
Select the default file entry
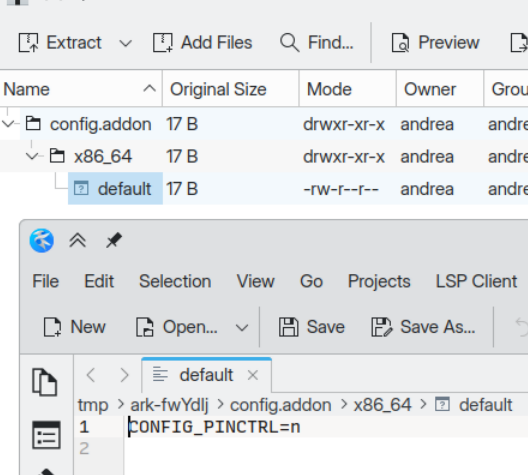coord(116,189)
